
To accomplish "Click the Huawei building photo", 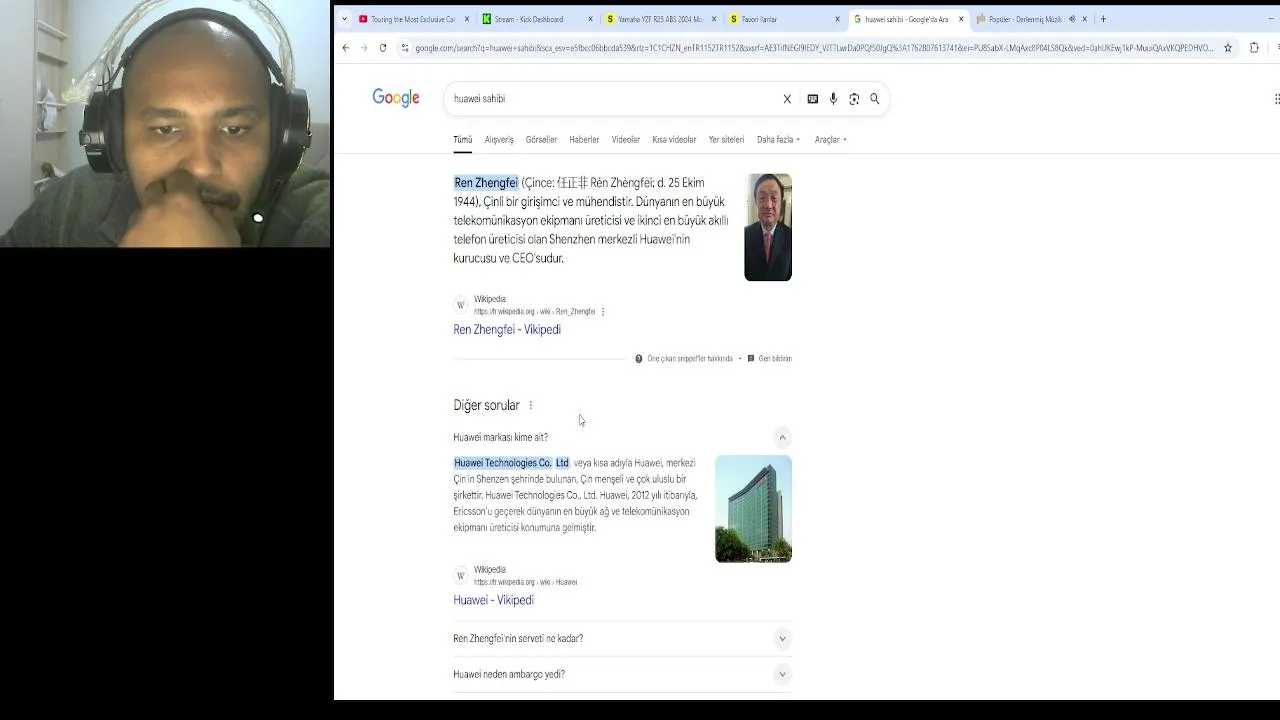I will pos(753,509).
